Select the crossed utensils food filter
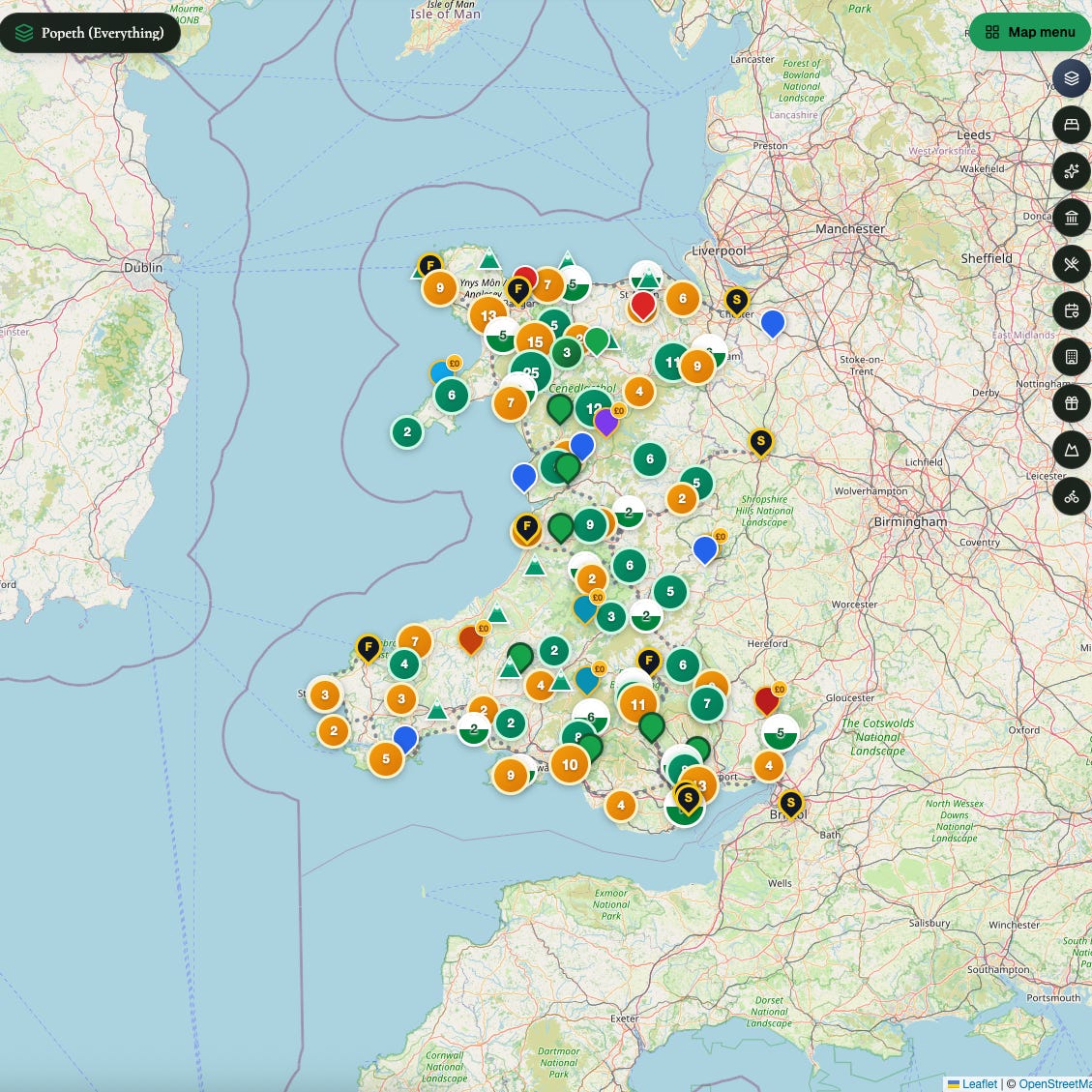The image size is (1092, 1092). tap(1071, 264)
